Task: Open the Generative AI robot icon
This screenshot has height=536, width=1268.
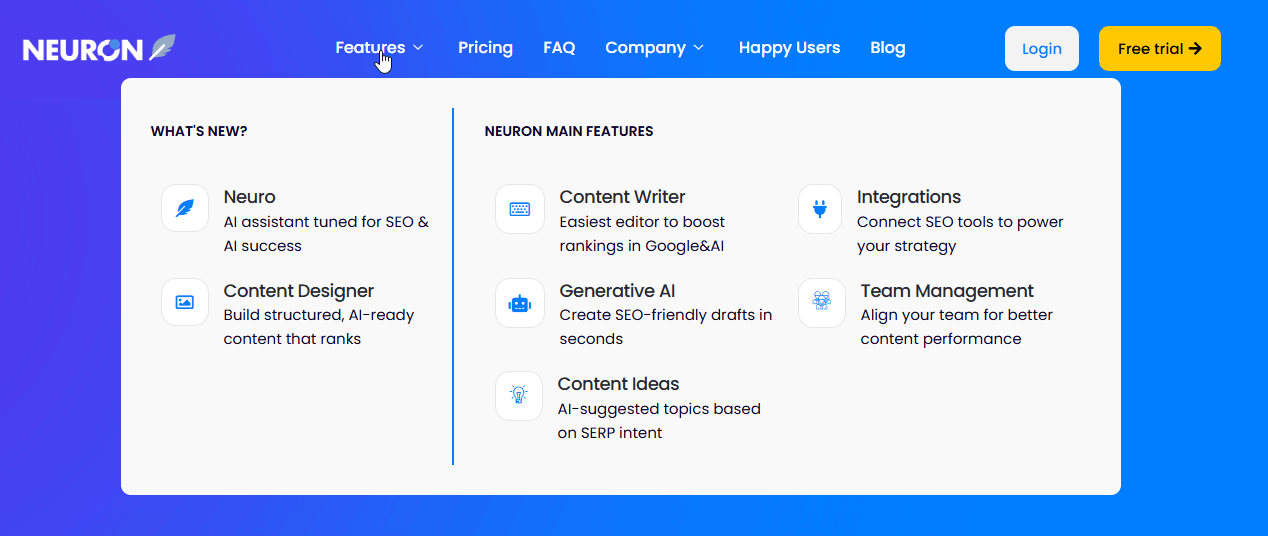Action: [x=520, y=303]
